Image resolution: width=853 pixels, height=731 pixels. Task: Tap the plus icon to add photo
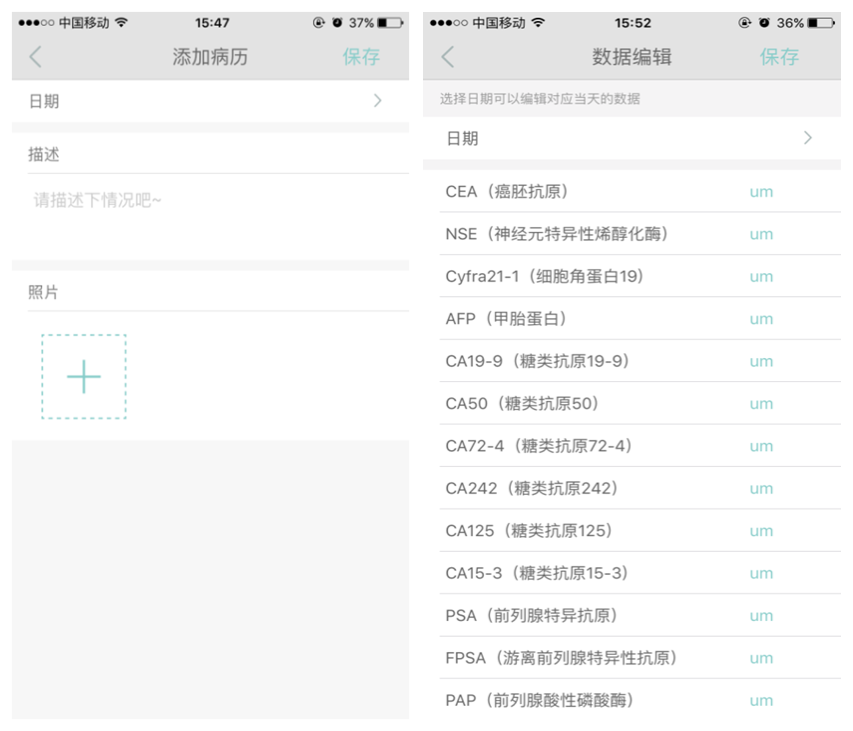coord(84,376)
